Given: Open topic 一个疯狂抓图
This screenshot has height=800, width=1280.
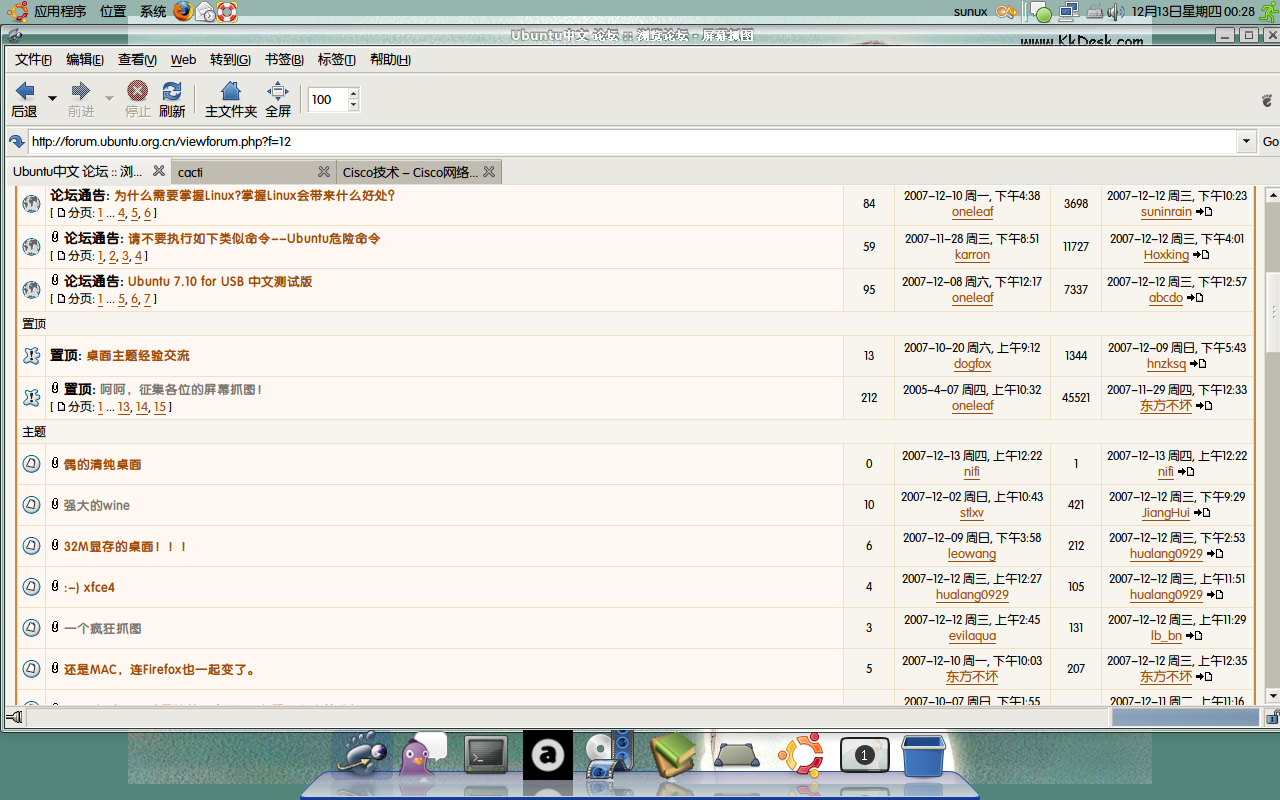Looking at the screenshot, I should [102, 628].
